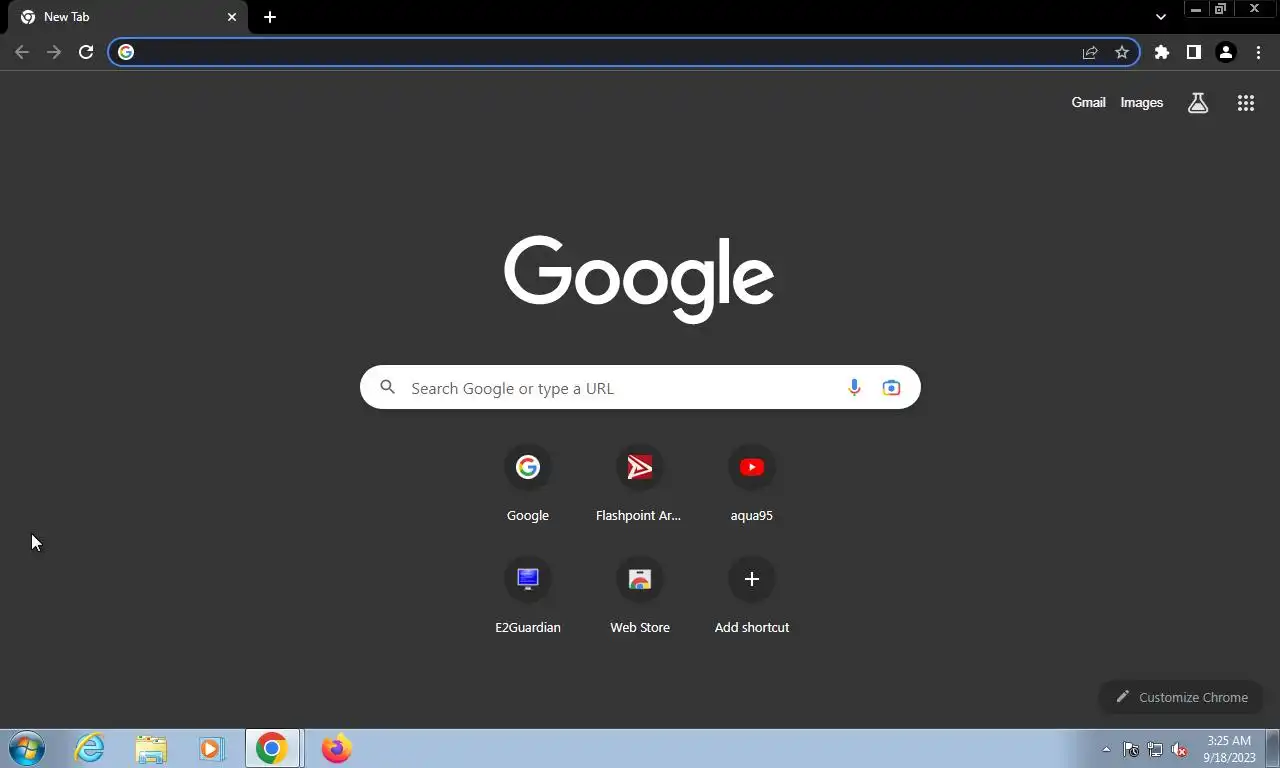The height and width of the screenshot is (768, 1280).
Task: Launch Windows Media Player from taskbar
Action: click(211, 748)
